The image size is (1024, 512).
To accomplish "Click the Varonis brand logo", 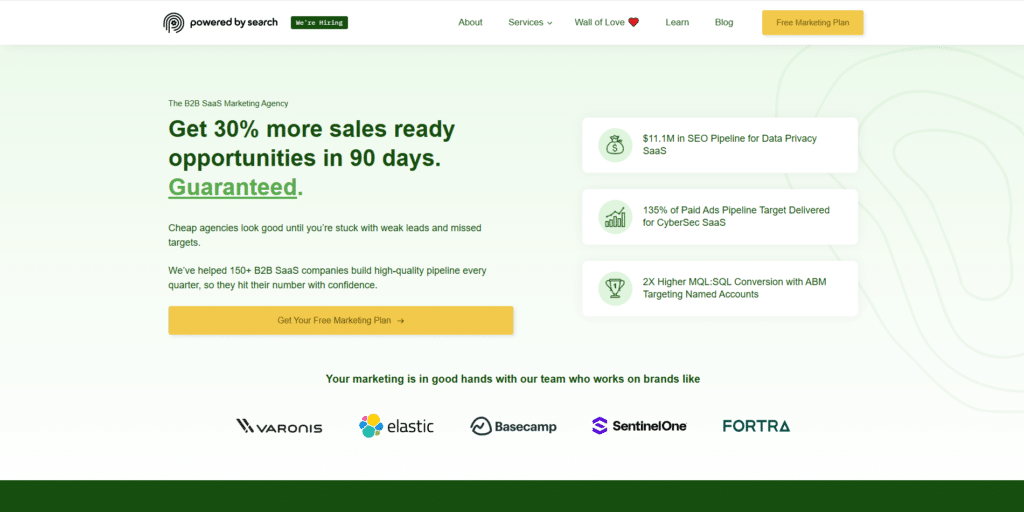I will coord(279,426).
